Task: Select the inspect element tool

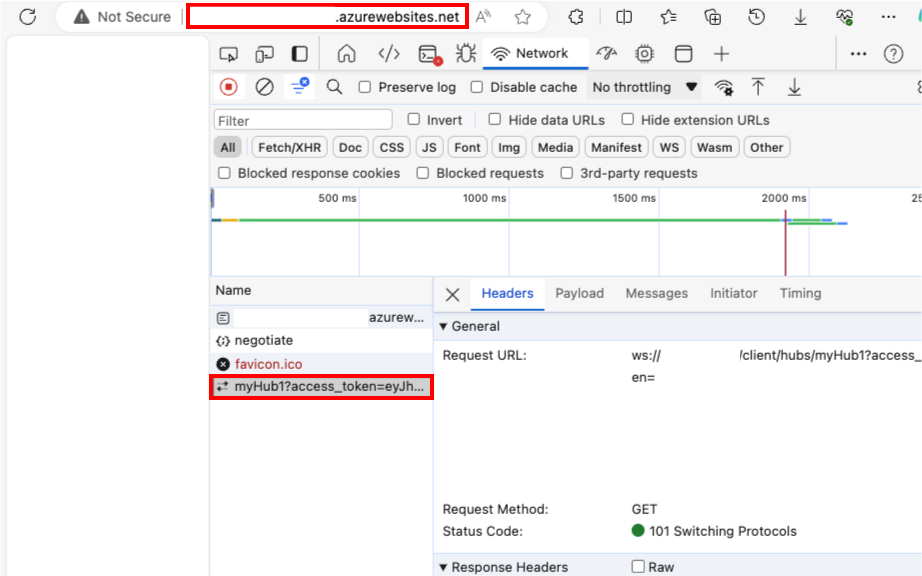Action: pyautogui.click(x=230, y=53)
